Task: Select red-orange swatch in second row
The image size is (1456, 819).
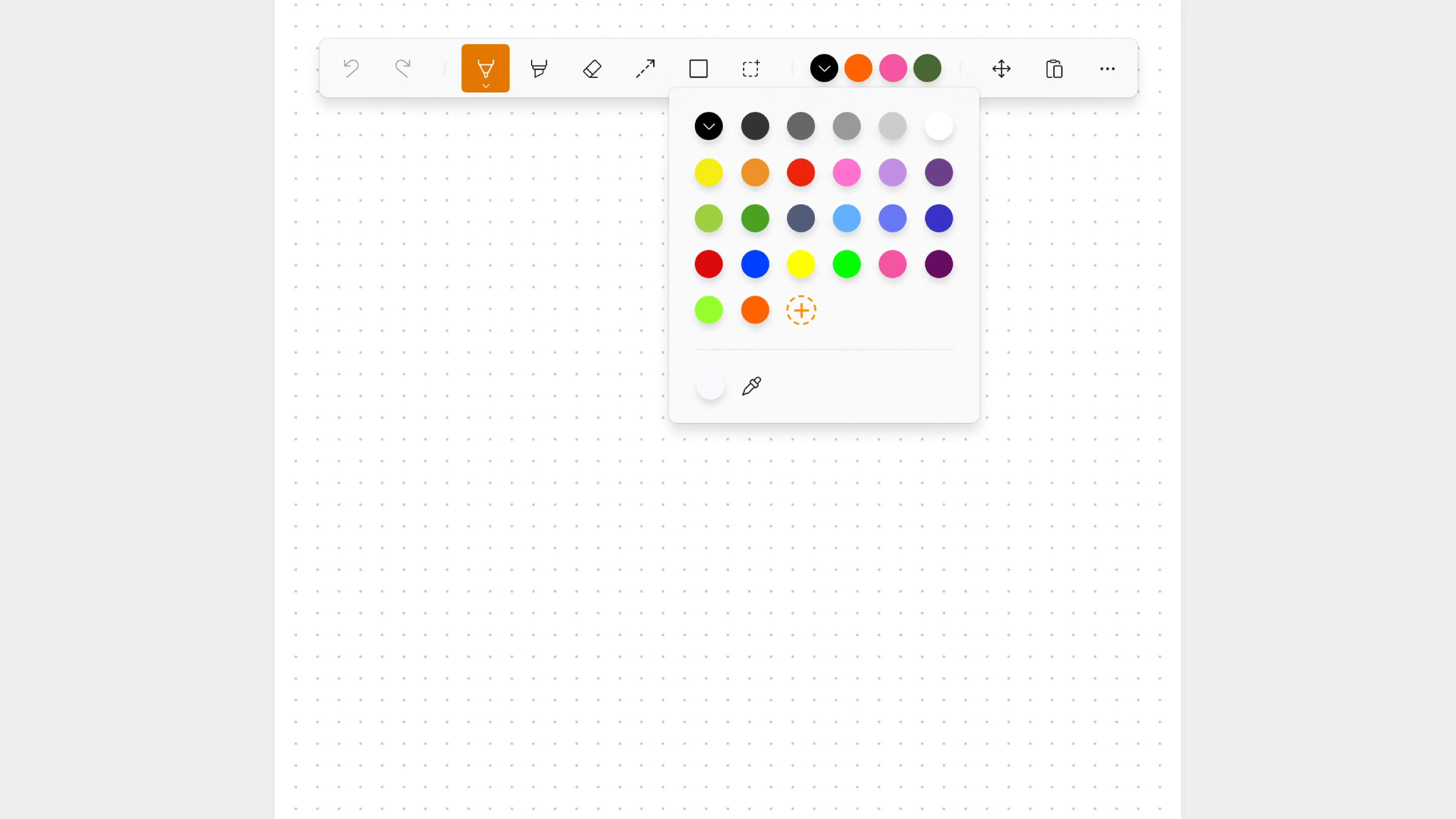Action: 801,172
